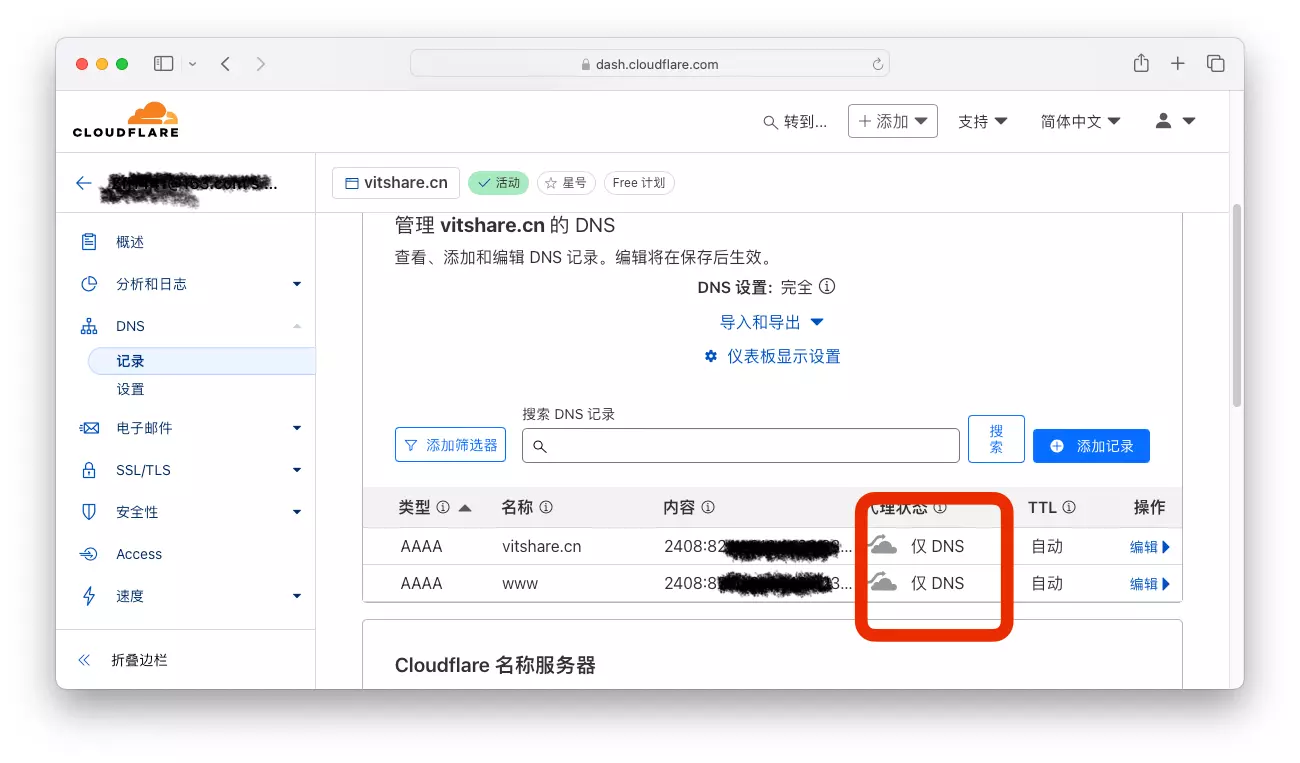Show Safari tab overview icon
This screenshot has width=1300, height=763.
pos(1216,64)
